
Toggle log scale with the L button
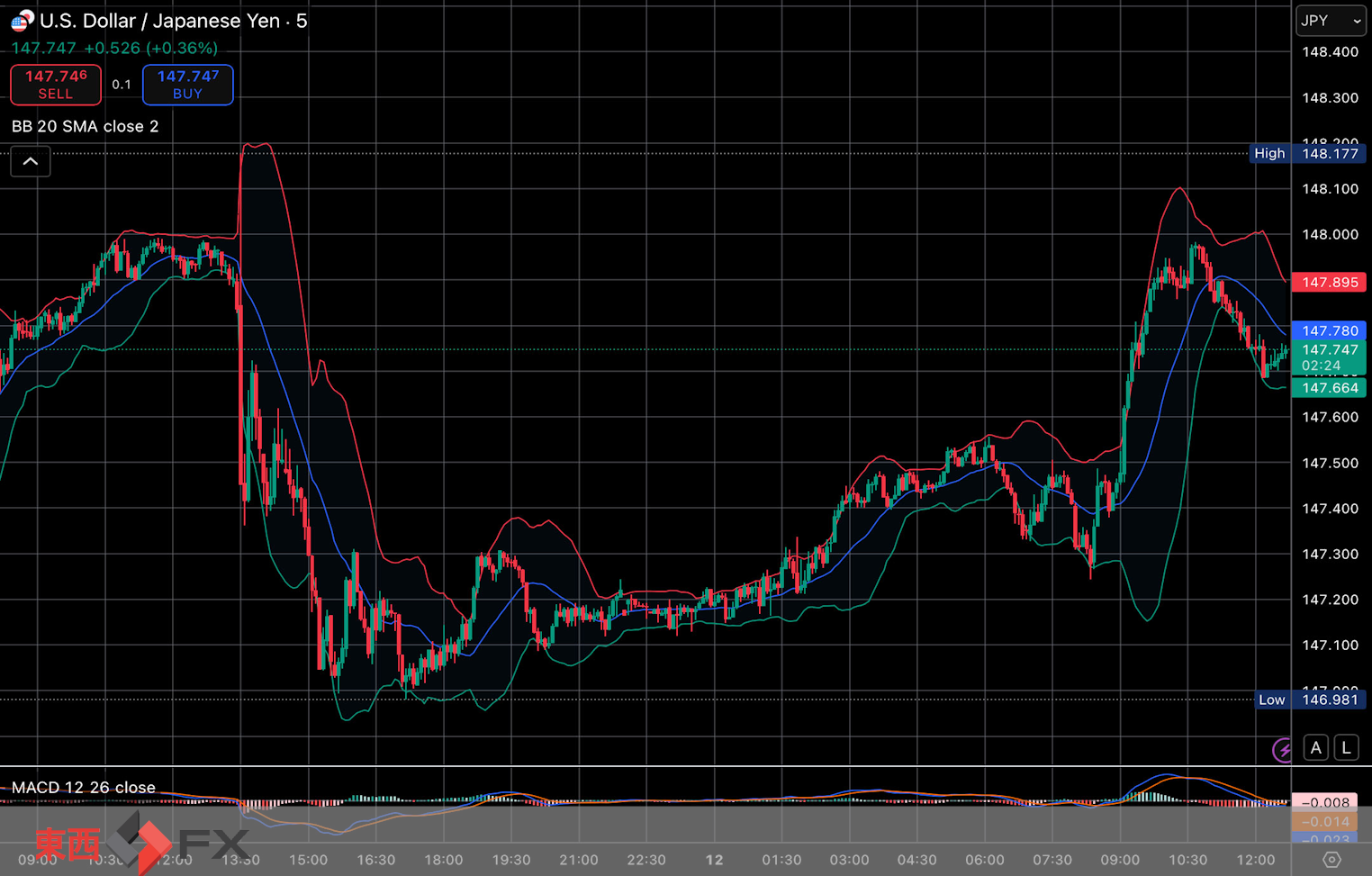(1346, 747)
